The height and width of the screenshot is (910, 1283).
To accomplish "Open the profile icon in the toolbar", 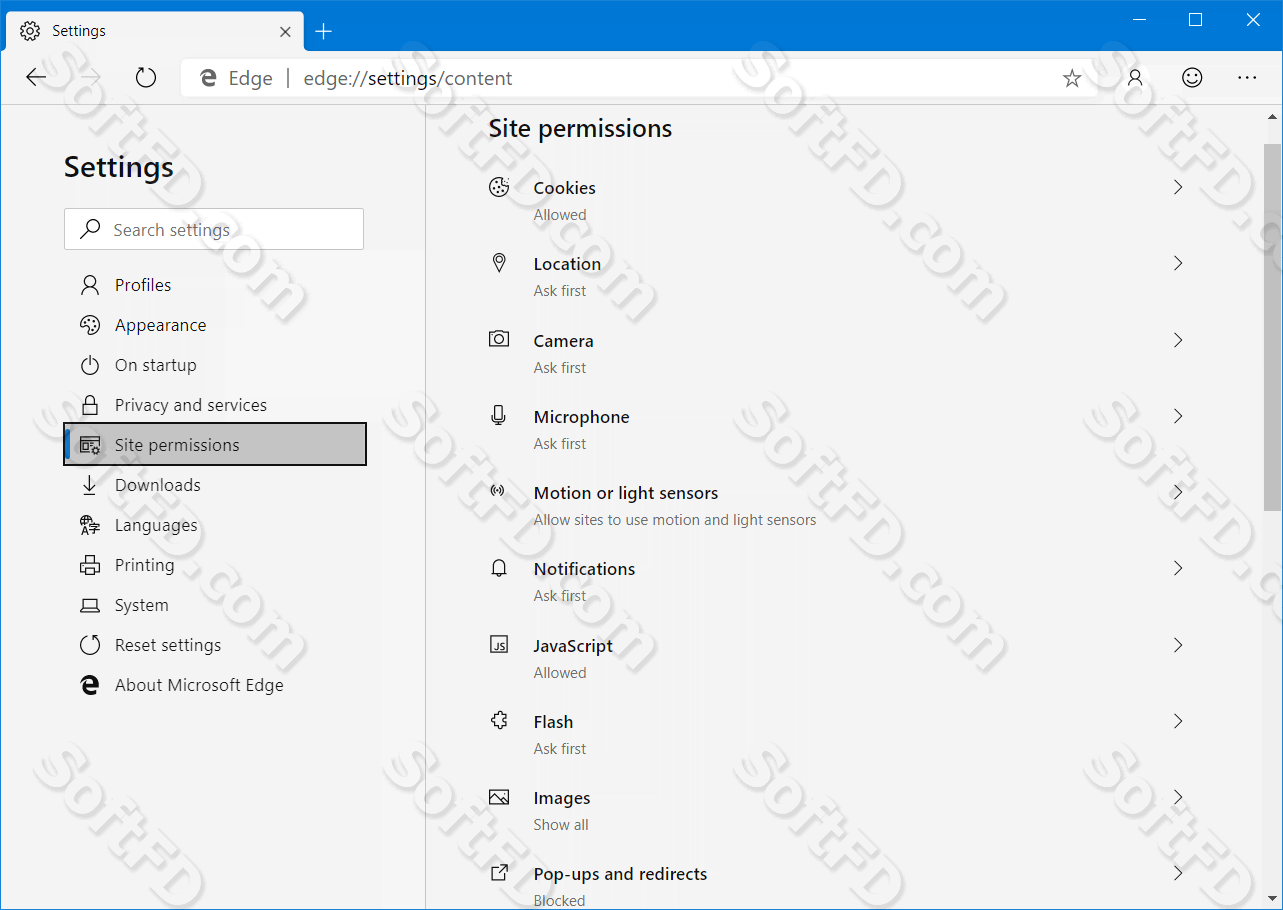I will [x=1135, y=78].
